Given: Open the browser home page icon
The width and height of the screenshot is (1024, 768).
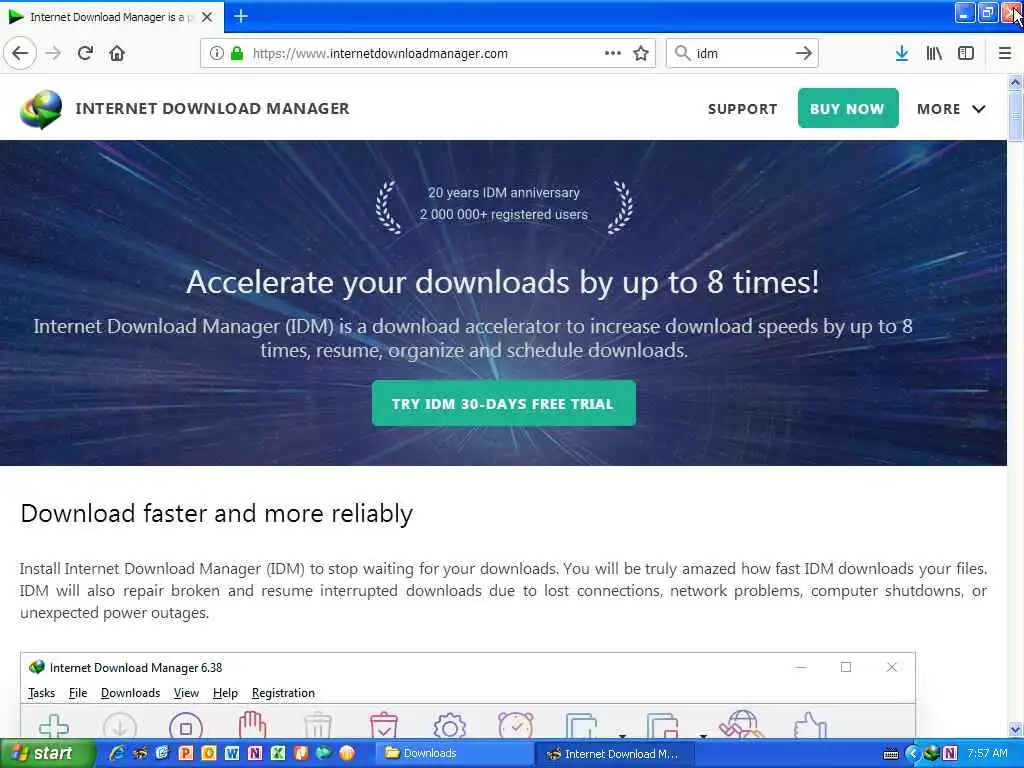Looking at the screenshot, I should [117, 53].
